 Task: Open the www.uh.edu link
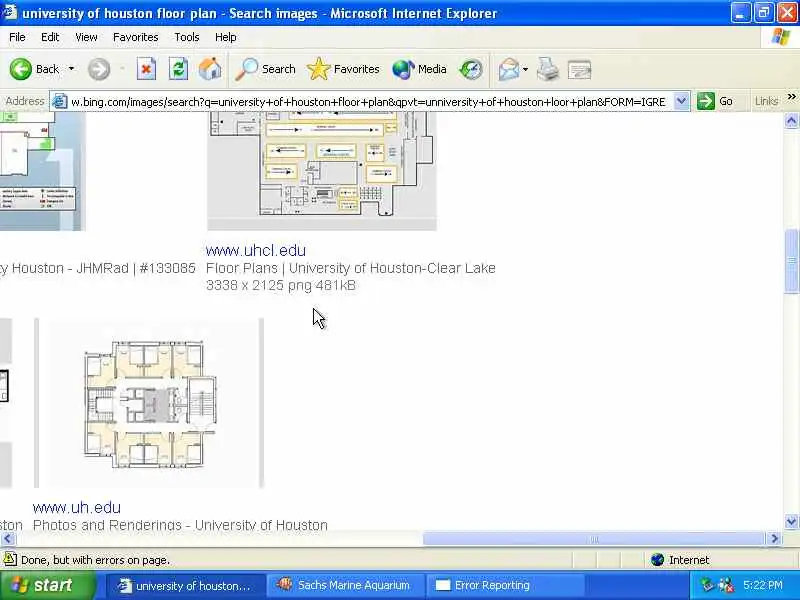[x=77, y=508]
